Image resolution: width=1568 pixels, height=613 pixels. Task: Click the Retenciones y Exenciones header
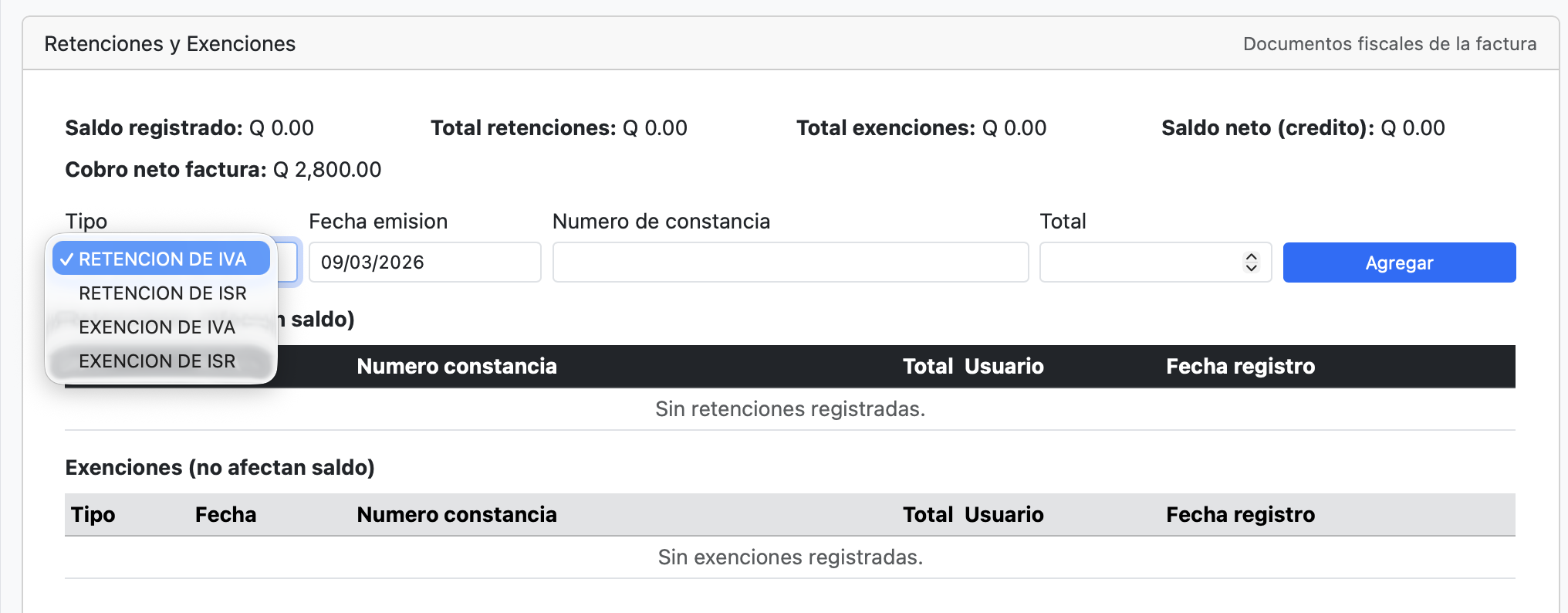point(170,44)
